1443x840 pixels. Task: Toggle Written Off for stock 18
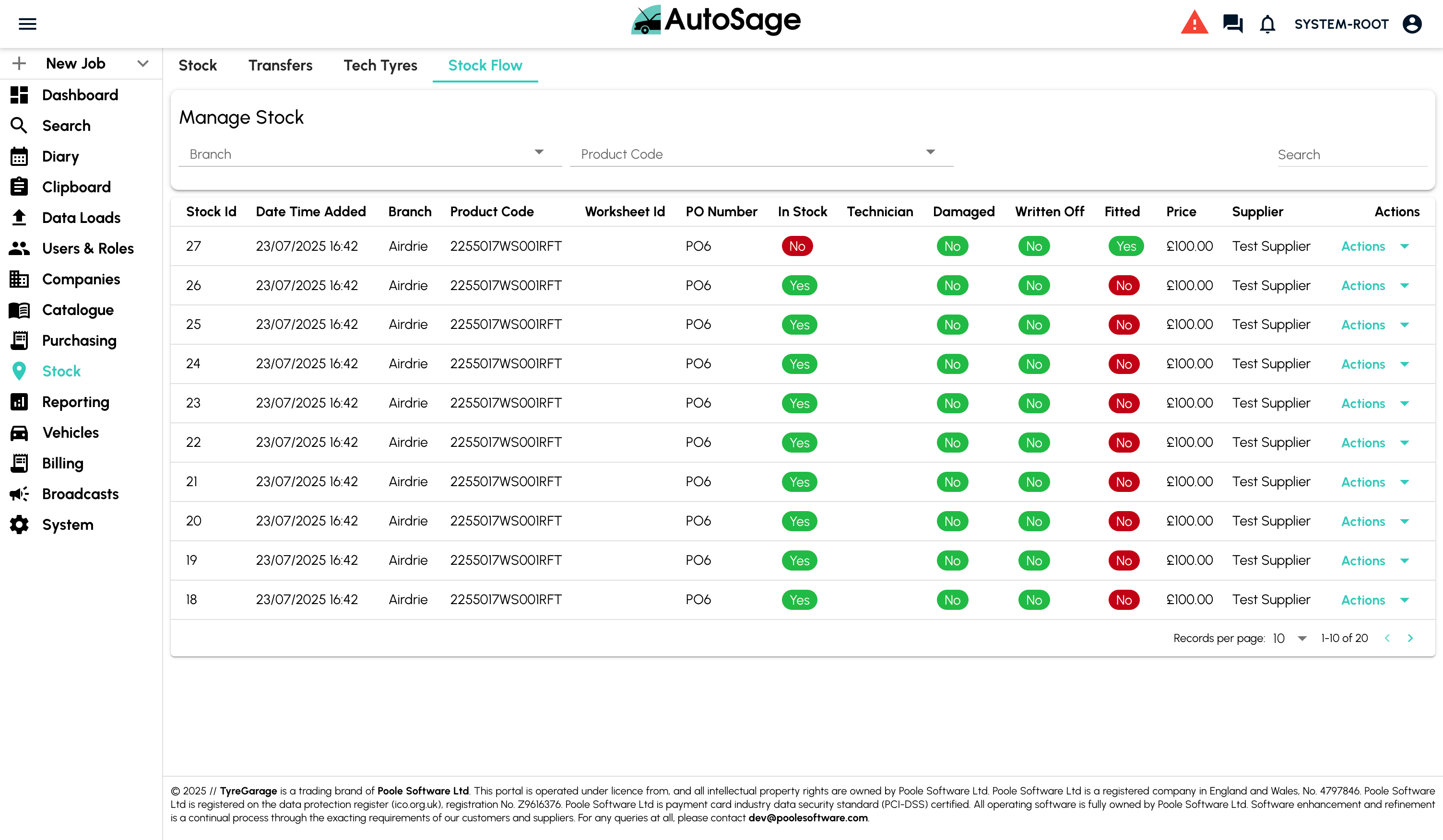coord(1034,600)
